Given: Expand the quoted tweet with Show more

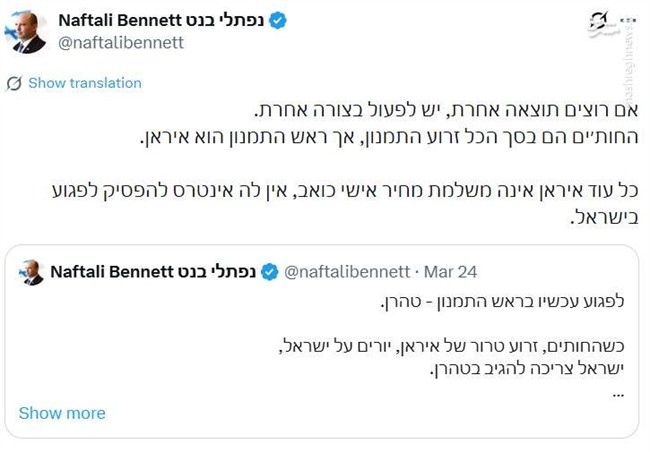Looking at the screenshot, I should pos(62,413).
